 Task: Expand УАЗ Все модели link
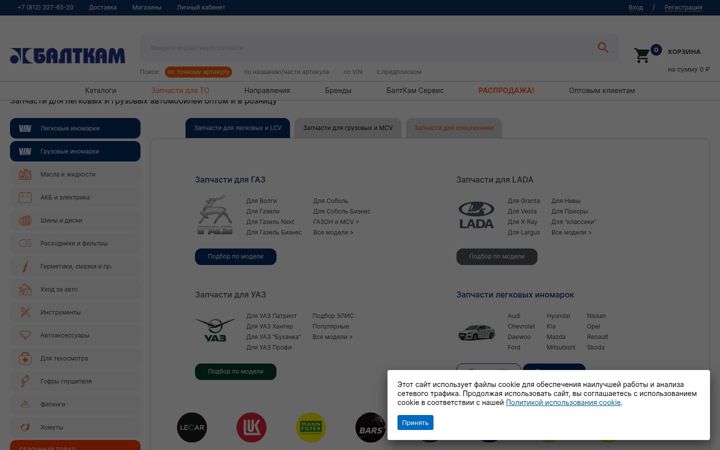(332, 337)
